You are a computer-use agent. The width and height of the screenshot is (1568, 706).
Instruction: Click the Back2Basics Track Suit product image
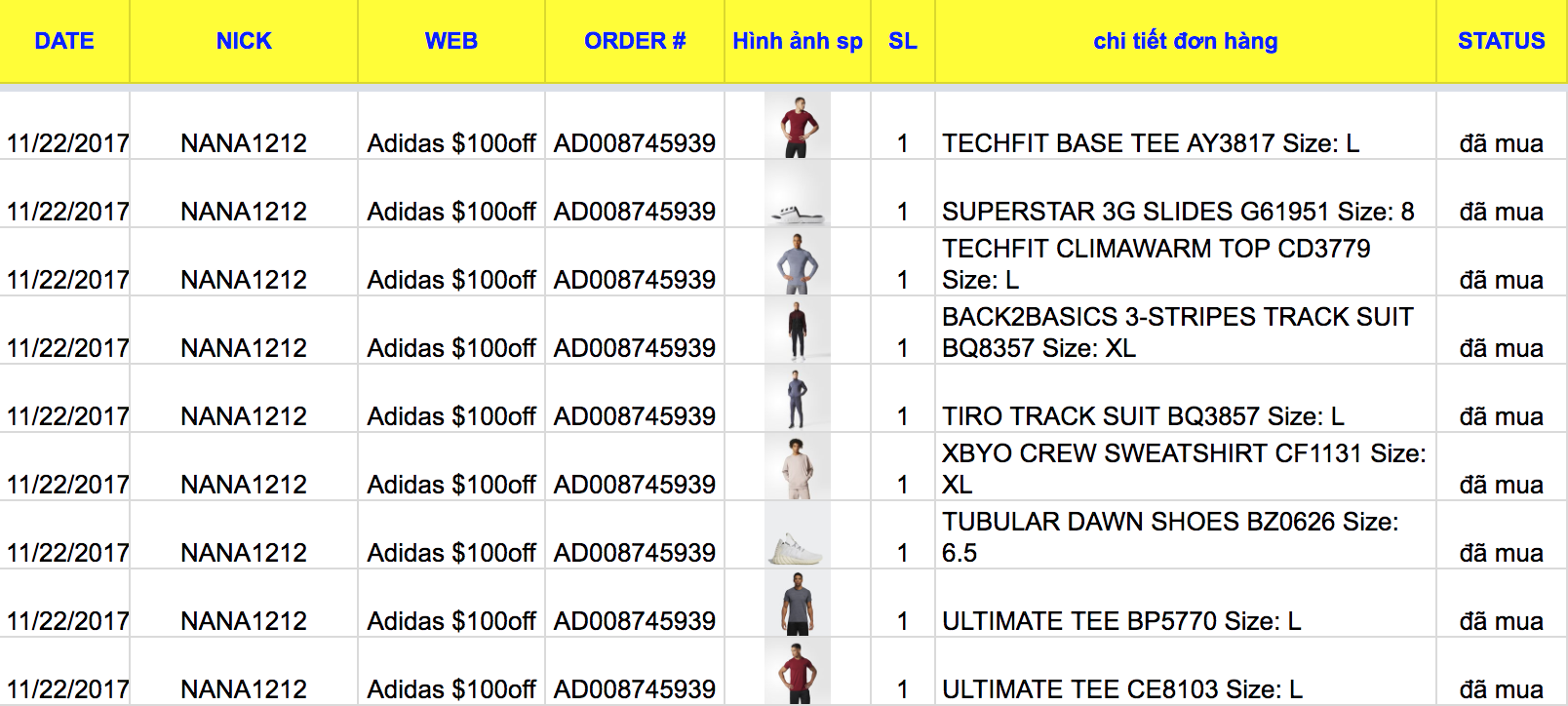pos(798,332)
